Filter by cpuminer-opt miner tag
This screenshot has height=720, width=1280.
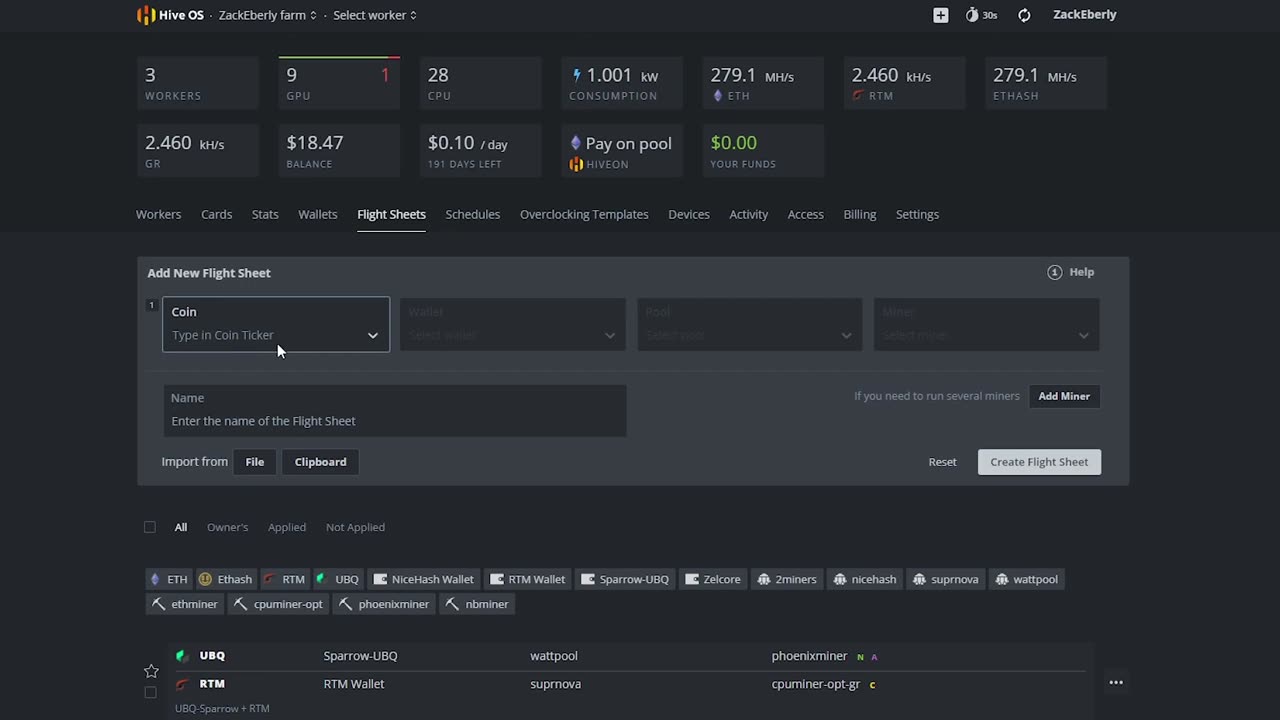(x=278, y=604)
